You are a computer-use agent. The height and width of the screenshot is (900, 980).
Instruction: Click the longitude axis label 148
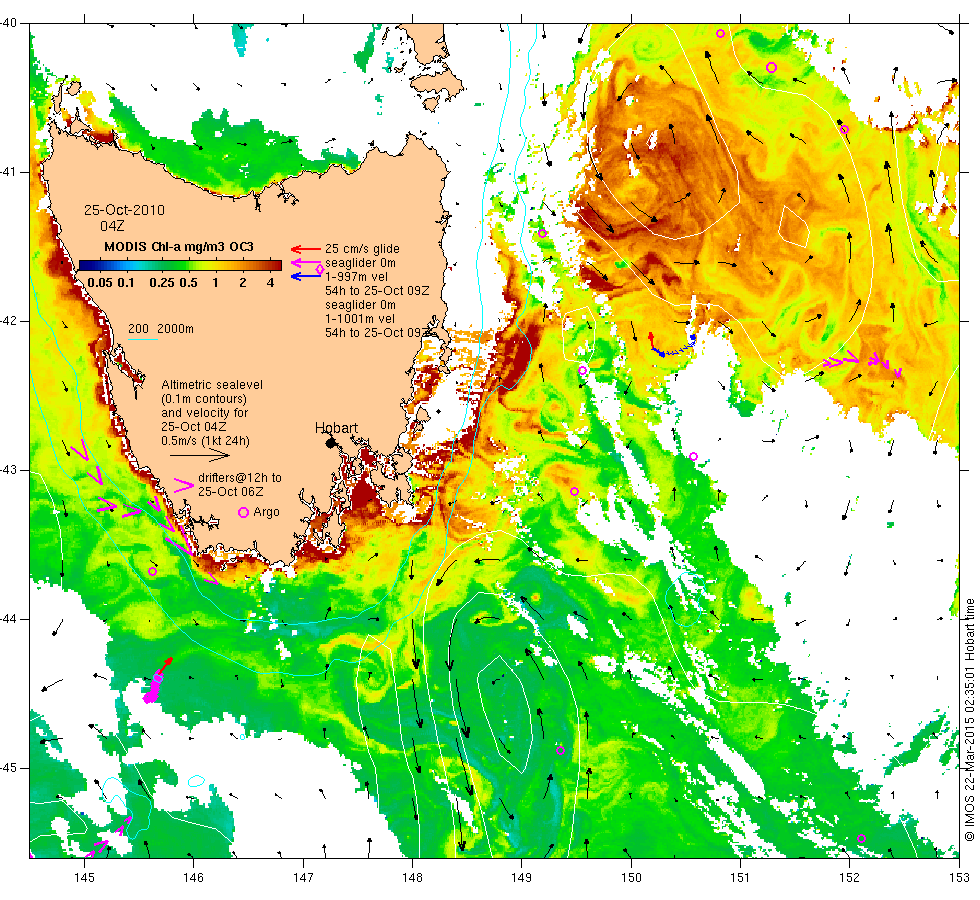[412, 878]
